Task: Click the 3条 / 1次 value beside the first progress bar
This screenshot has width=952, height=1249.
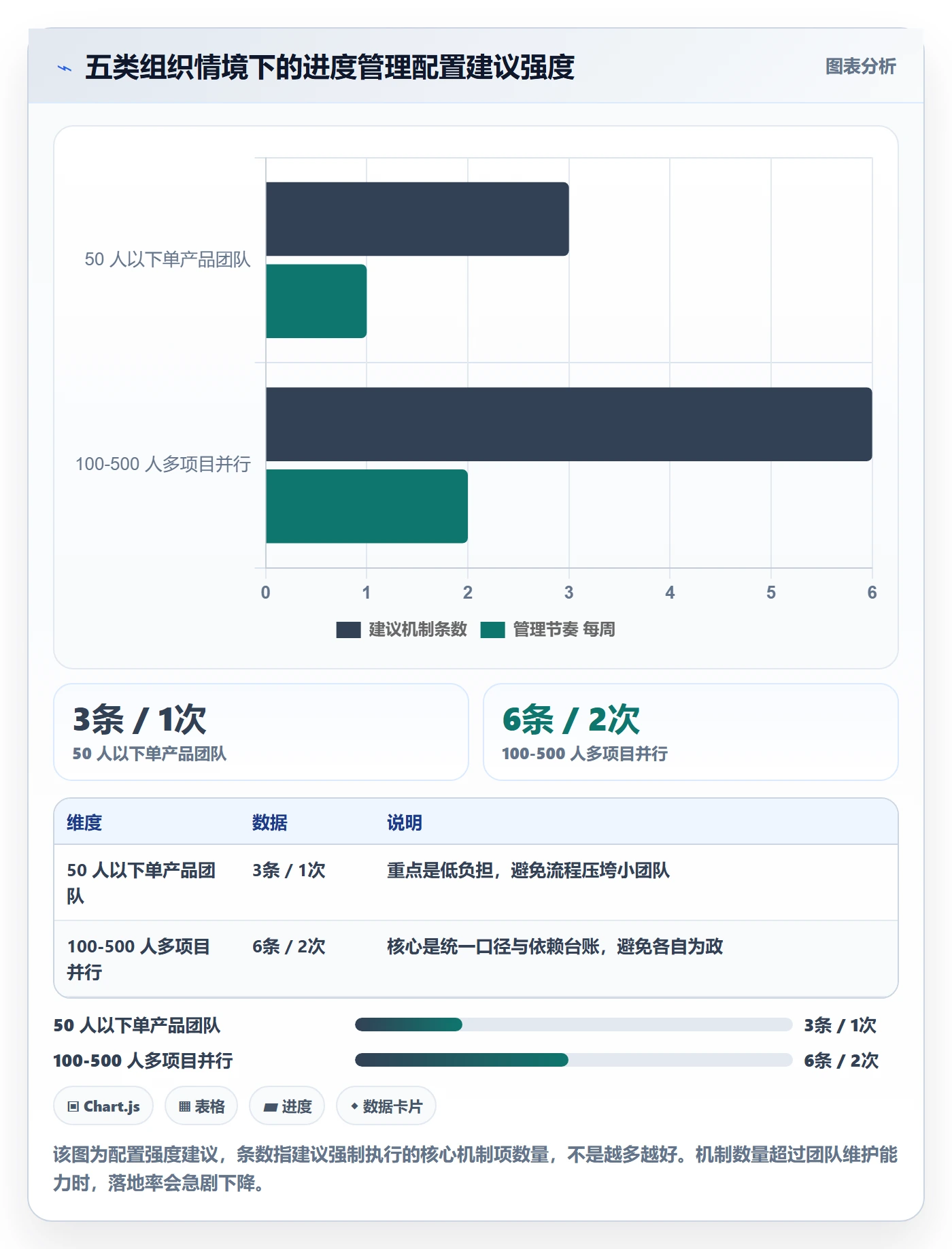Action: [840, 1026]
